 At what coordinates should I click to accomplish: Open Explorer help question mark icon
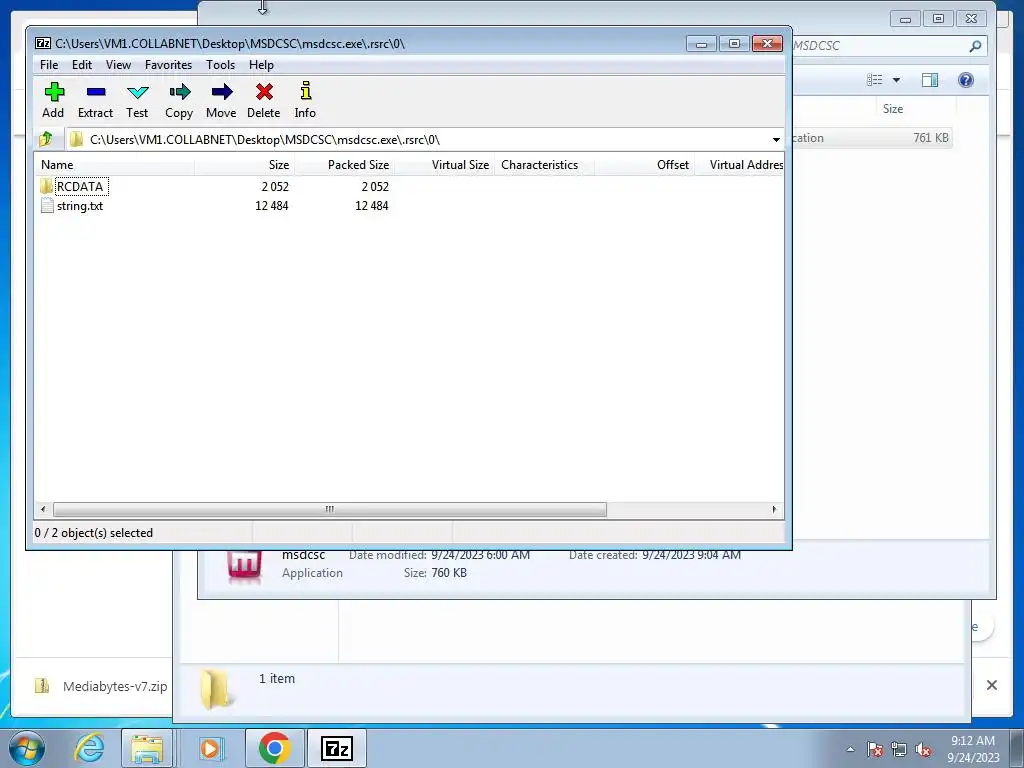tap(966, 80)
